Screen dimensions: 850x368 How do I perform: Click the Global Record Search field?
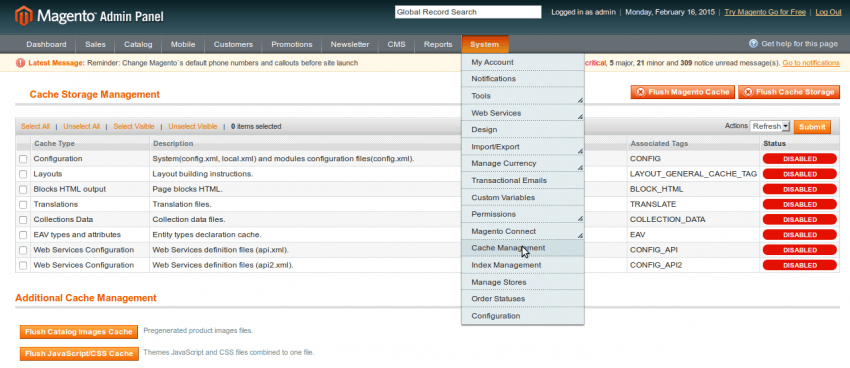(468, 12)
